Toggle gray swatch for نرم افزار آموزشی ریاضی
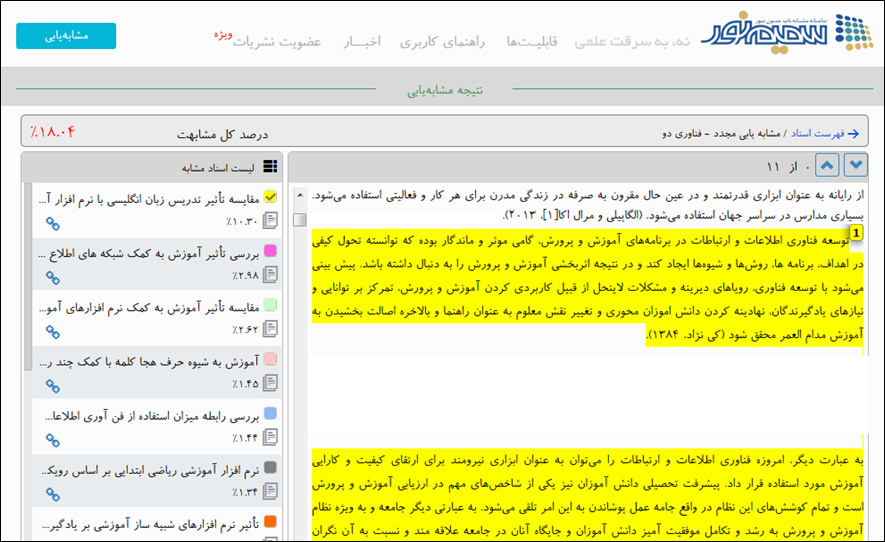 (270, 467)
